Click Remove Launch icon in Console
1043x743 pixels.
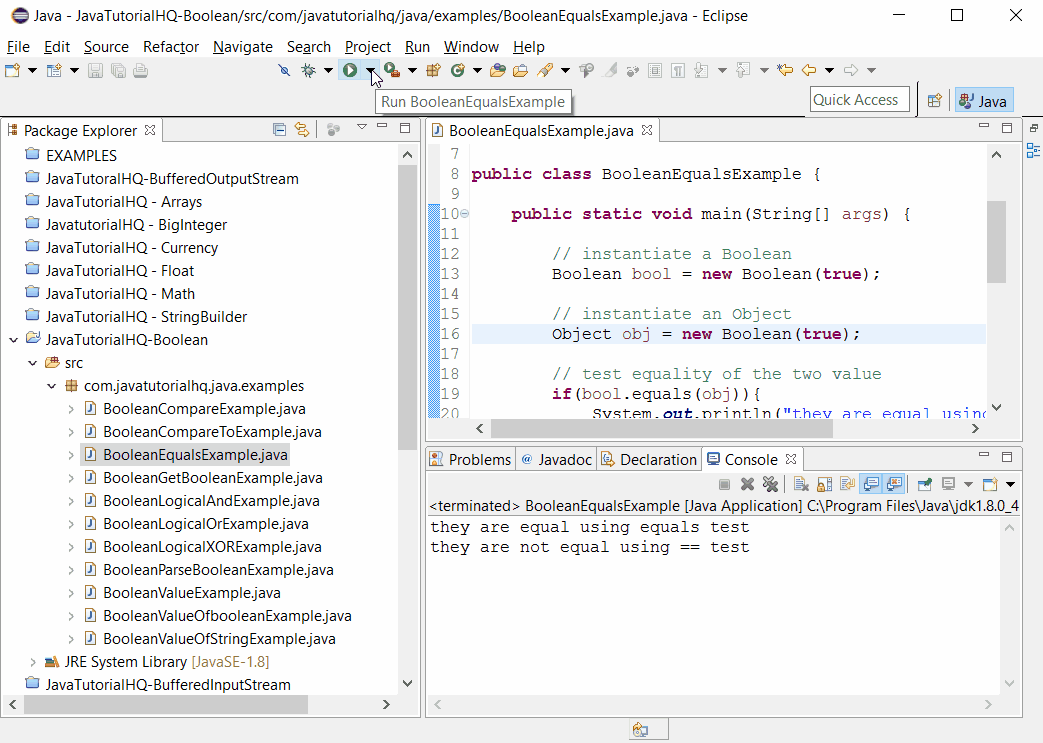pos(748,484)
